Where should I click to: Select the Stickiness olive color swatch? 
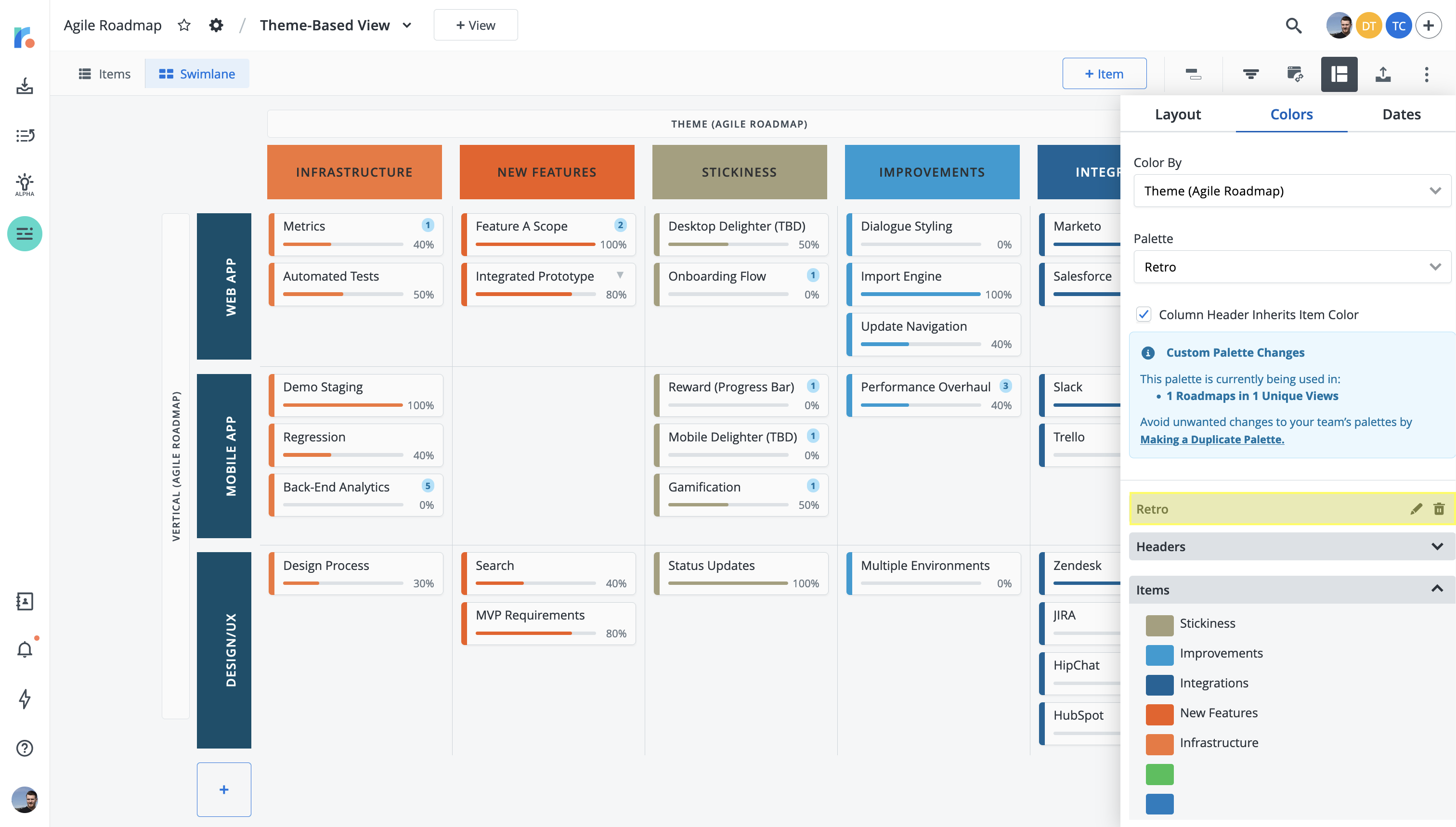(1158, 622)
